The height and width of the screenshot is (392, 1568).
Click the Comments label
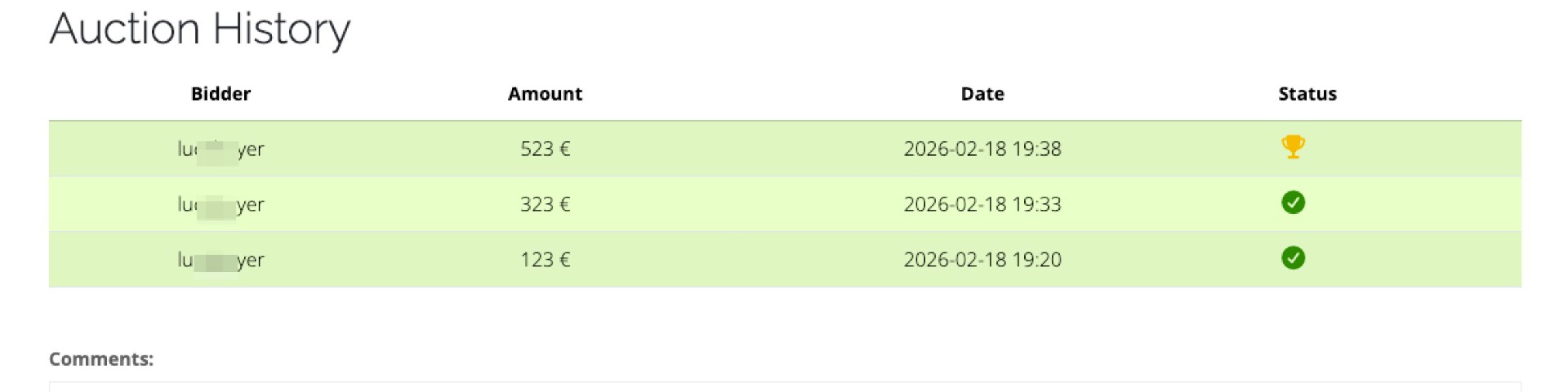pyautogui.click(x=101, y=359)
